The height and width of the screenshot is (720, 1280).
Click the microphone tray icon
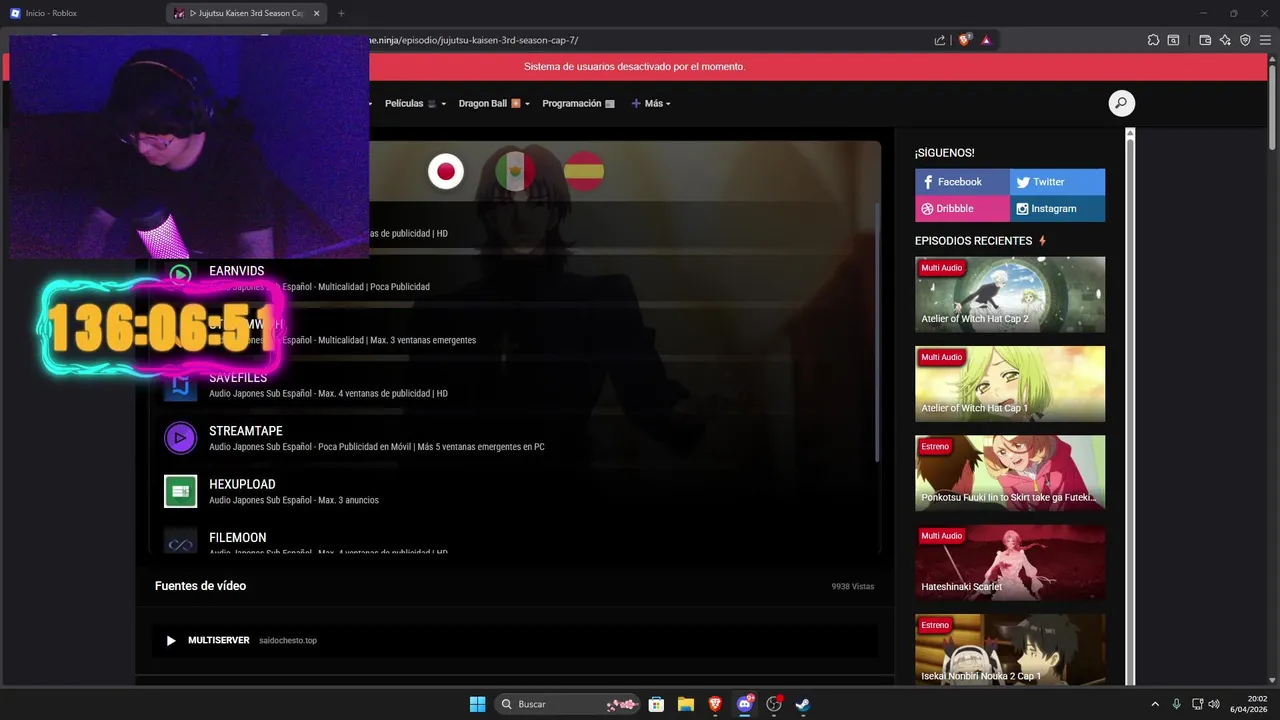click(1176, 704)
